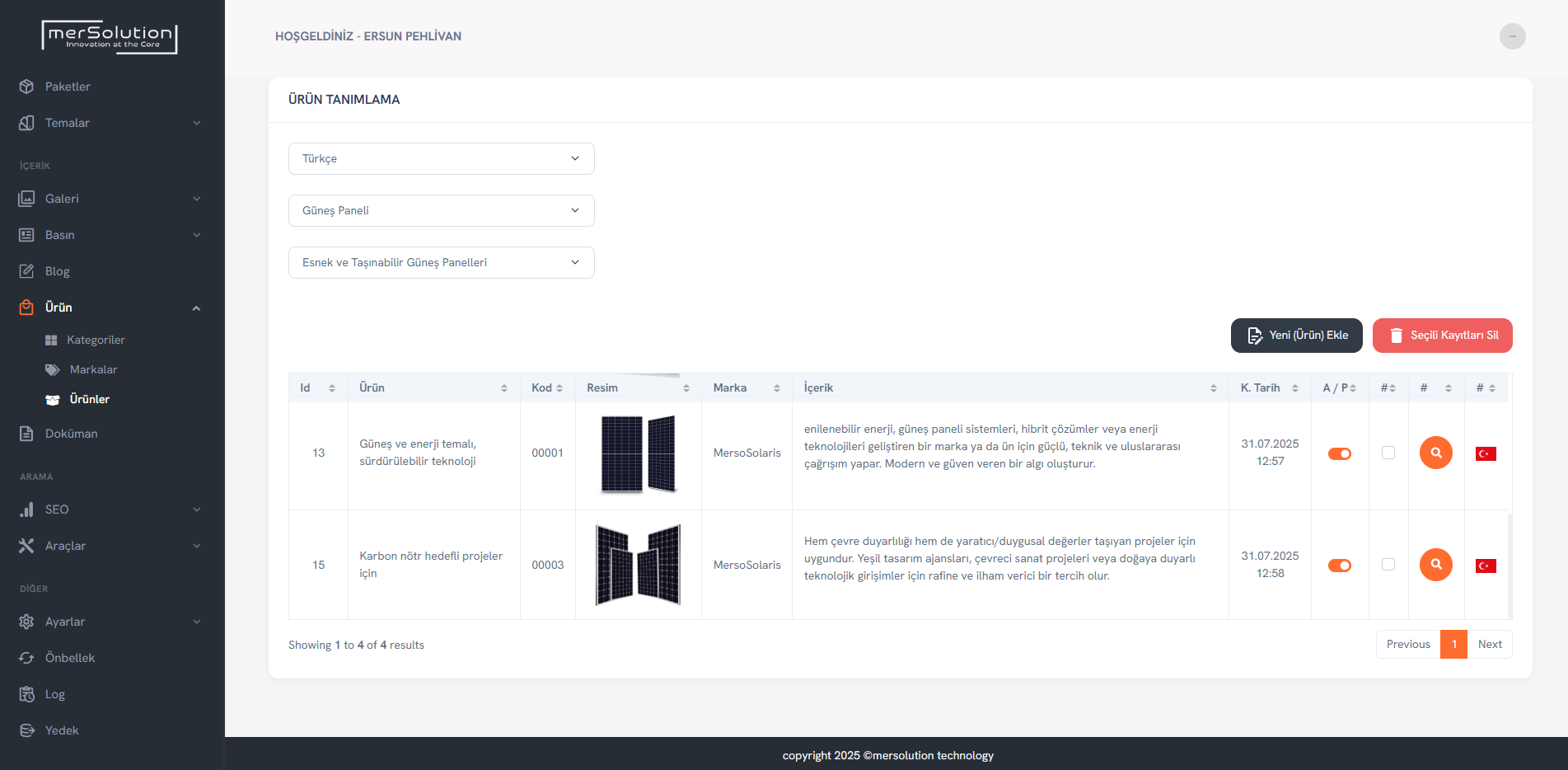Toggle active switch for product 00001
This screenshot has width=1568, height=770.
1339,453
